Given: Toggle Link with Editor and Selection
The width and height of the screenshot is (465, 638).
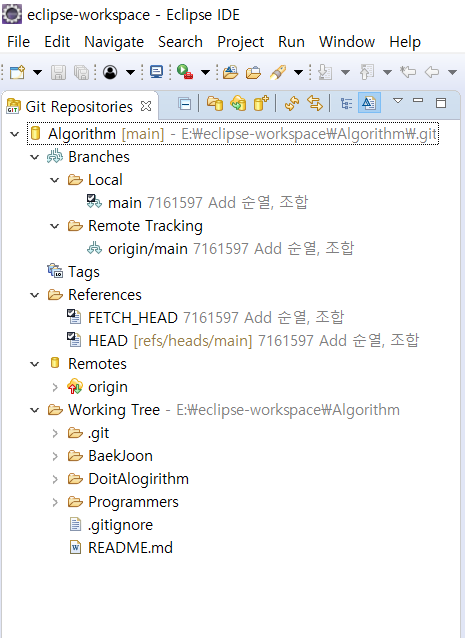Looking at the screenshot, I should 315,103.
